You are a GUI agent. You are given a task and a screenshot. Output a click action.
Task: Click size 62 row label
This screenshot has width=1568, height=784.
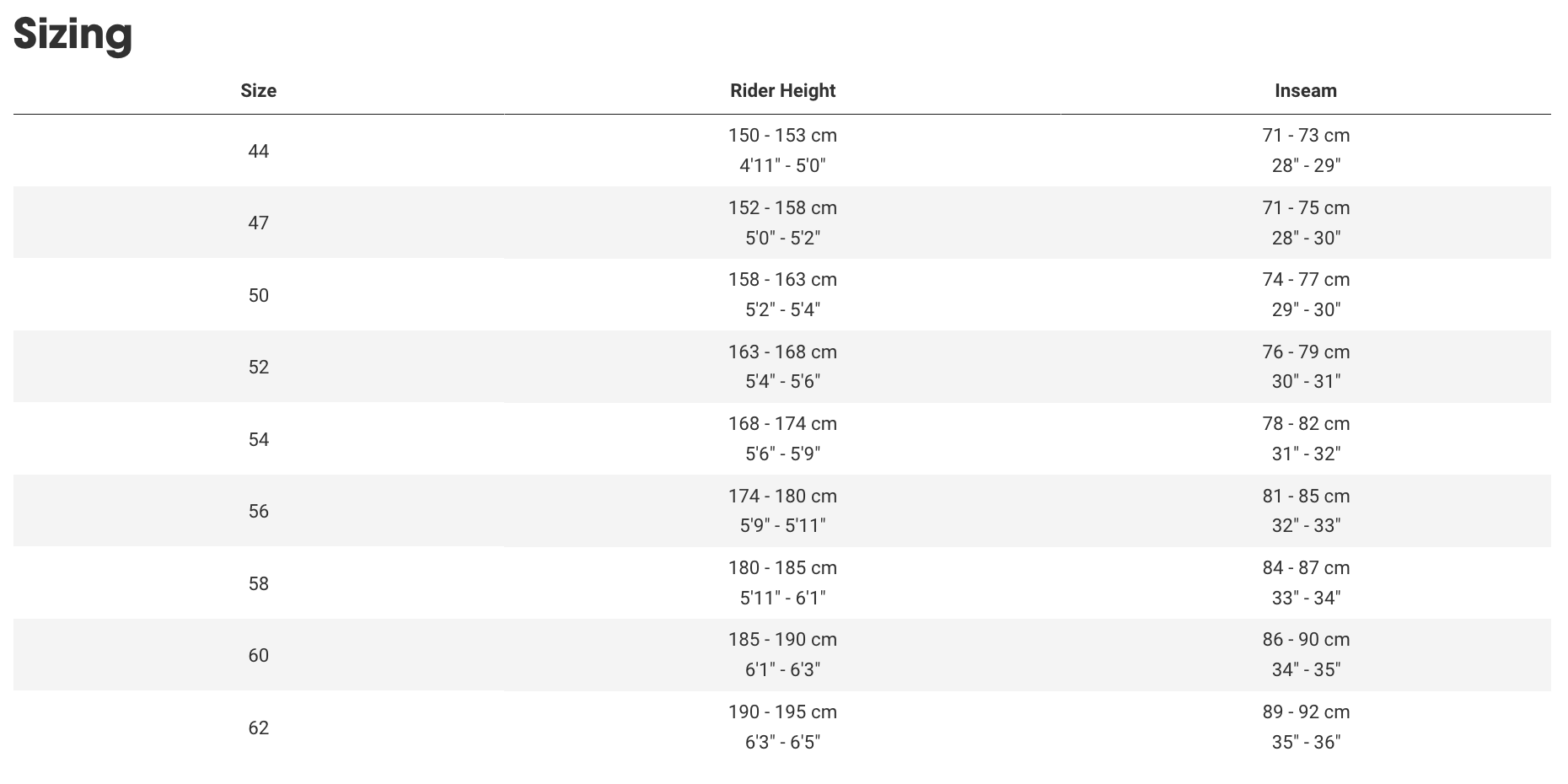pos(258,728)
